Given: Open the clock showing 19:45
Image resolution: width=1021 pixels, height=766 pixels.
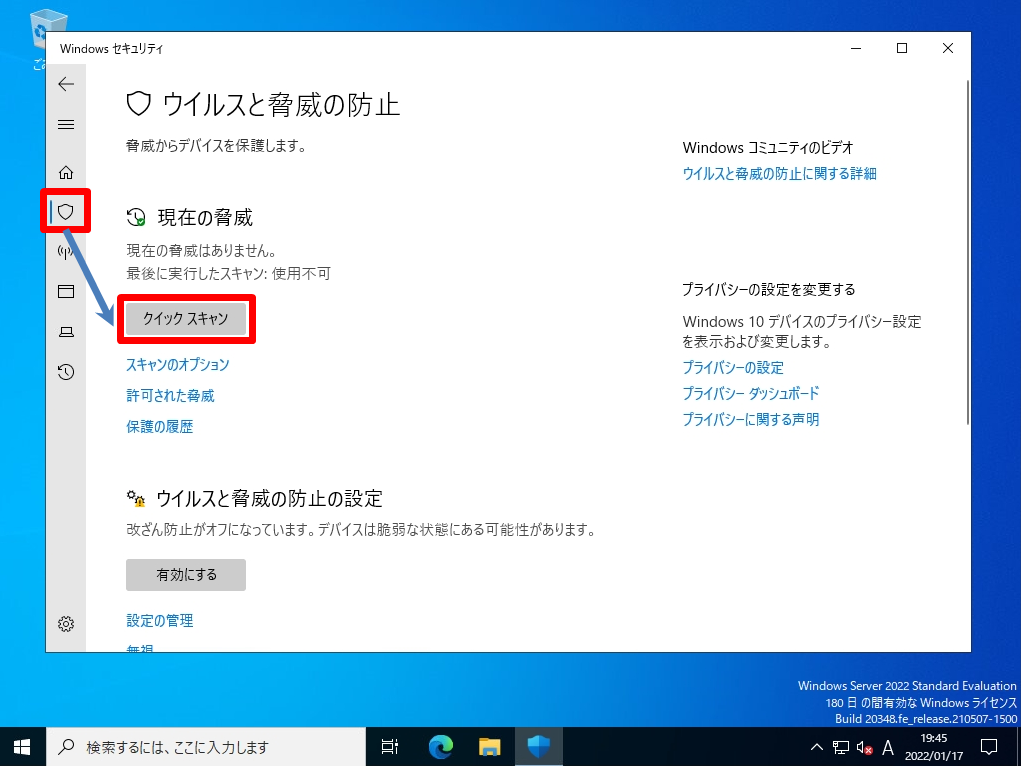Looking at the screenshot, I should [934, 747].
